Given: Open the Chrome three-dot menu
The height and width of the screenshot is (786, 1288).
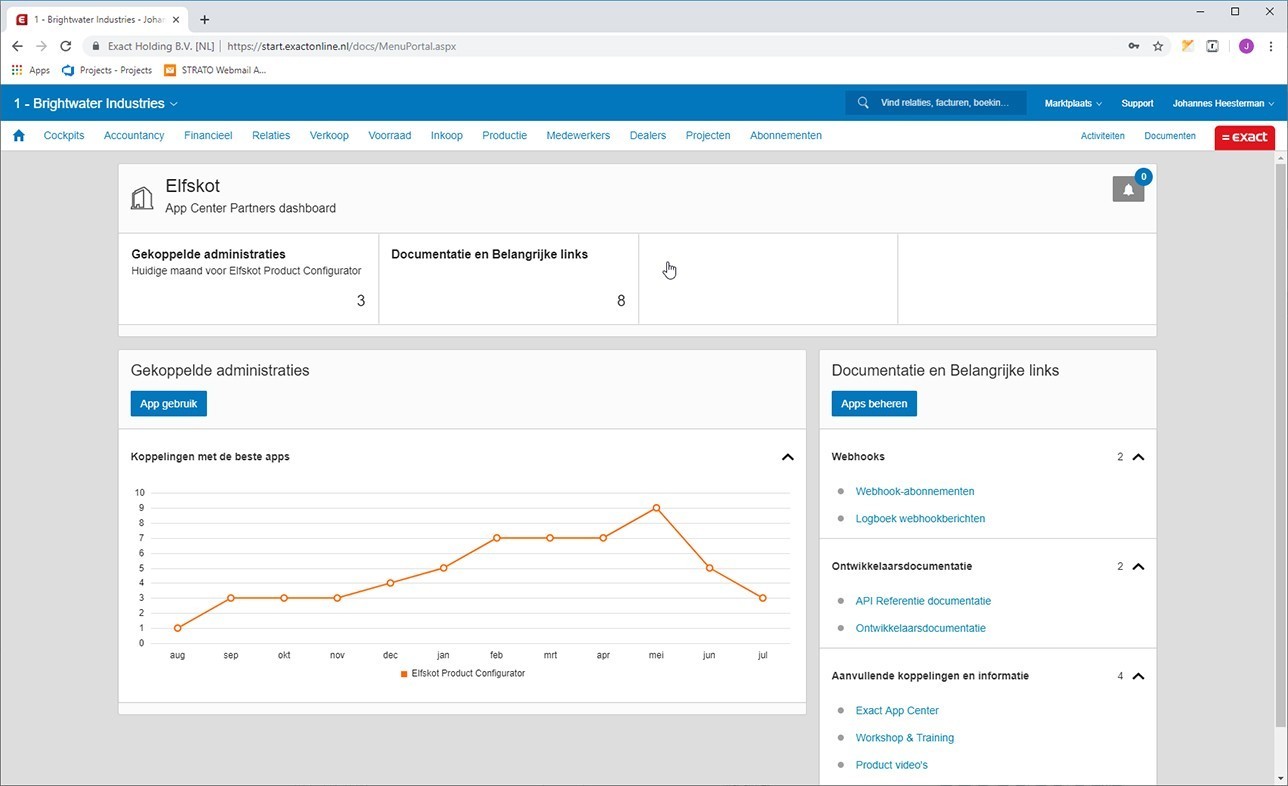Looking at the screenshot, I should point(1271,46).
